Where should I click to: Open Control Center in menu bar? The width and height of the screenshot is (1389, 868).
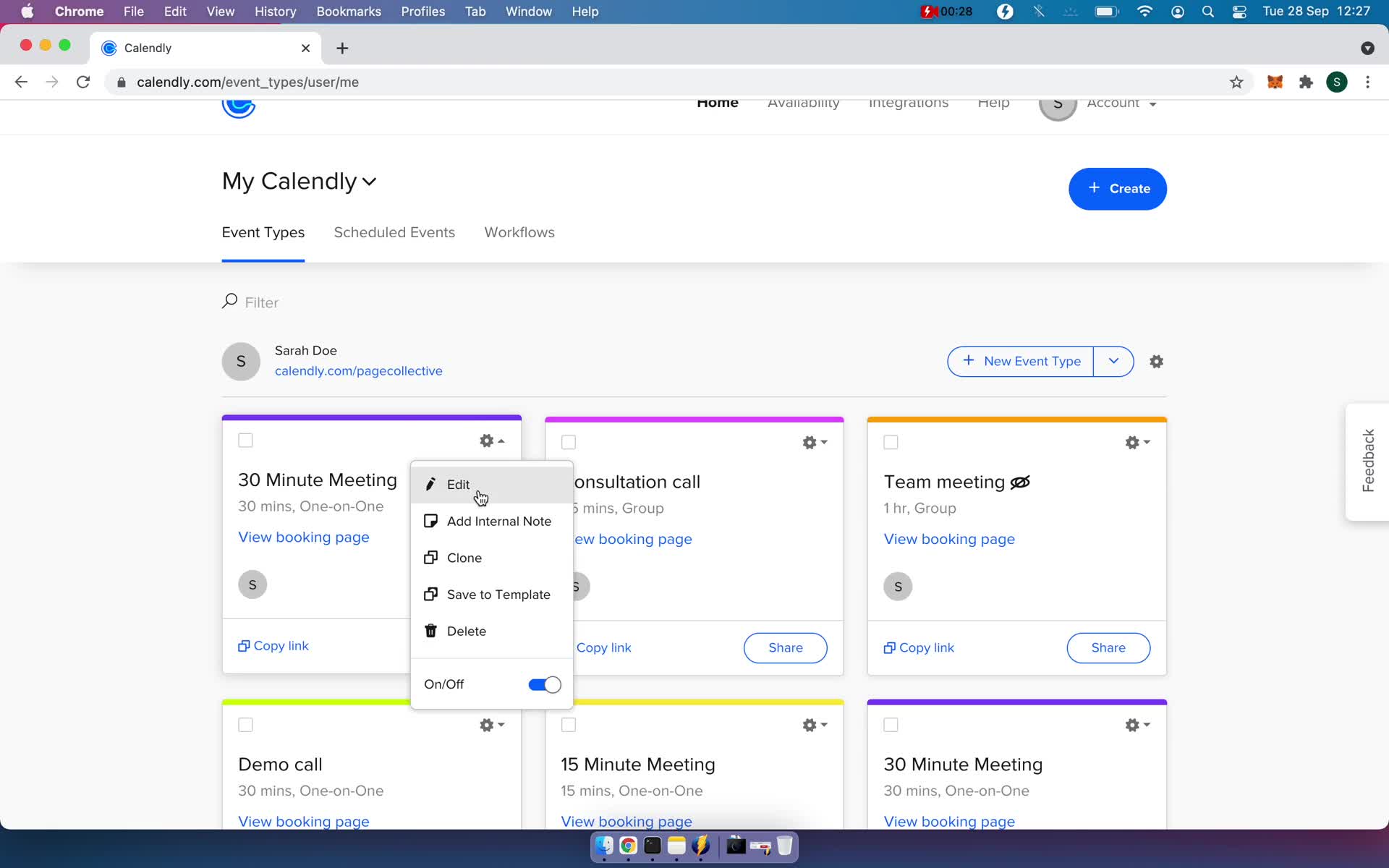(1239, 12)
